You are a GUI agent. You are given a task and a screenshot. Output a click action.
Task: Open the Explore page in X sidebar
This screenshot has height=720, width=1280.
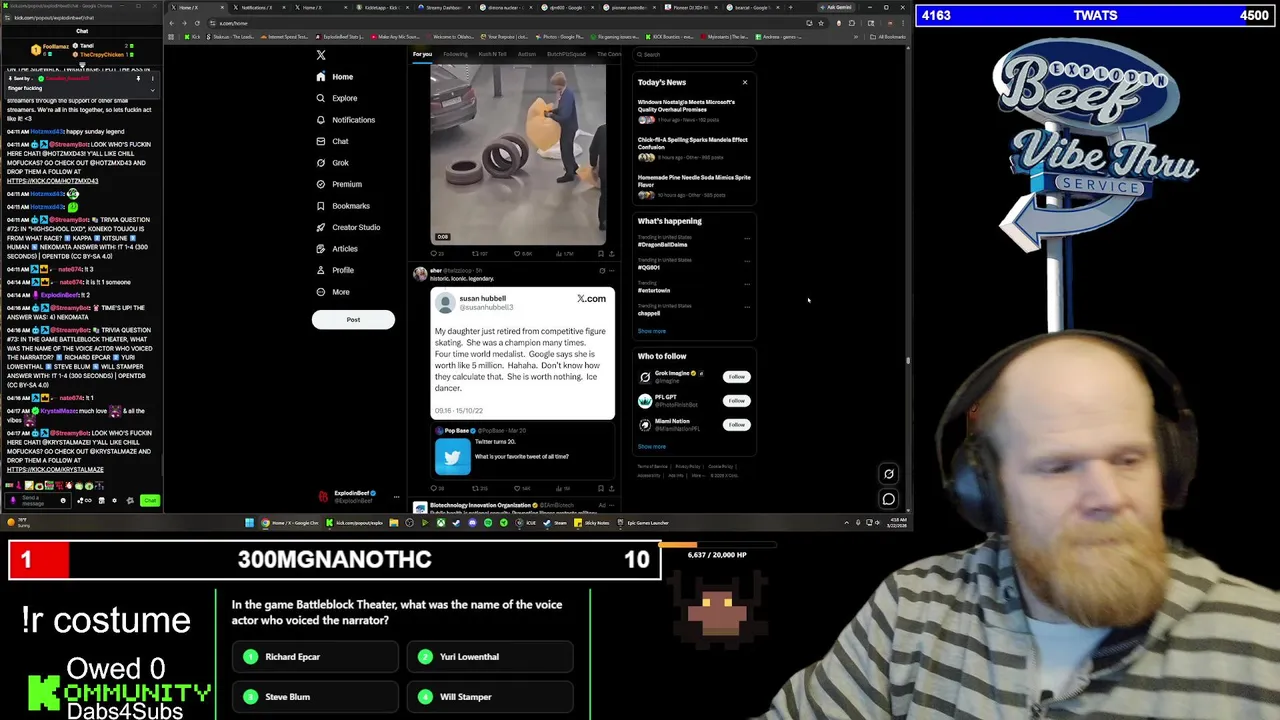[x=336, y=98]
